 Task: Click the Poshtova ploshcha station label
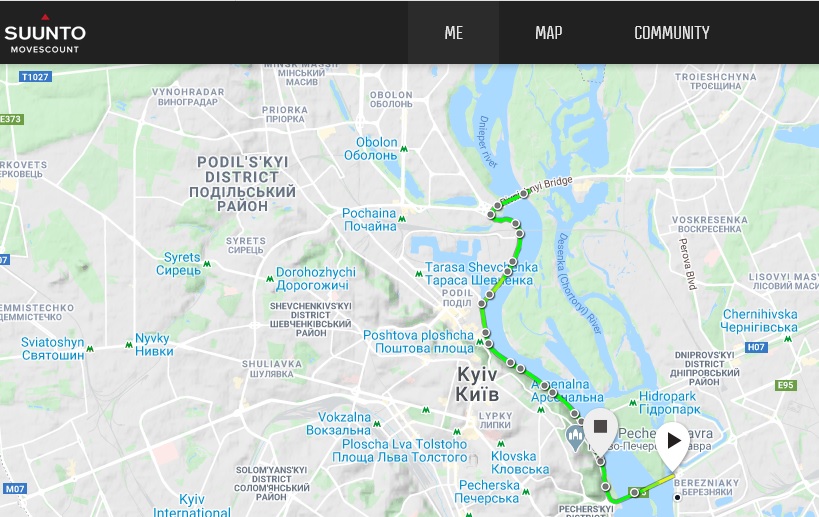(x=419, y=342)
